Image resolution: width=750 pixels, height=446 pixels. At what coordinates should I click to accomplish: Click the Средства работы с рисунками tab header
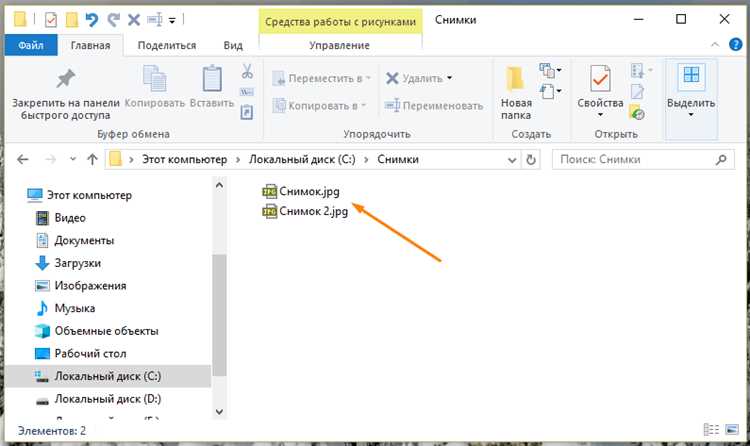tap(341, 22)
